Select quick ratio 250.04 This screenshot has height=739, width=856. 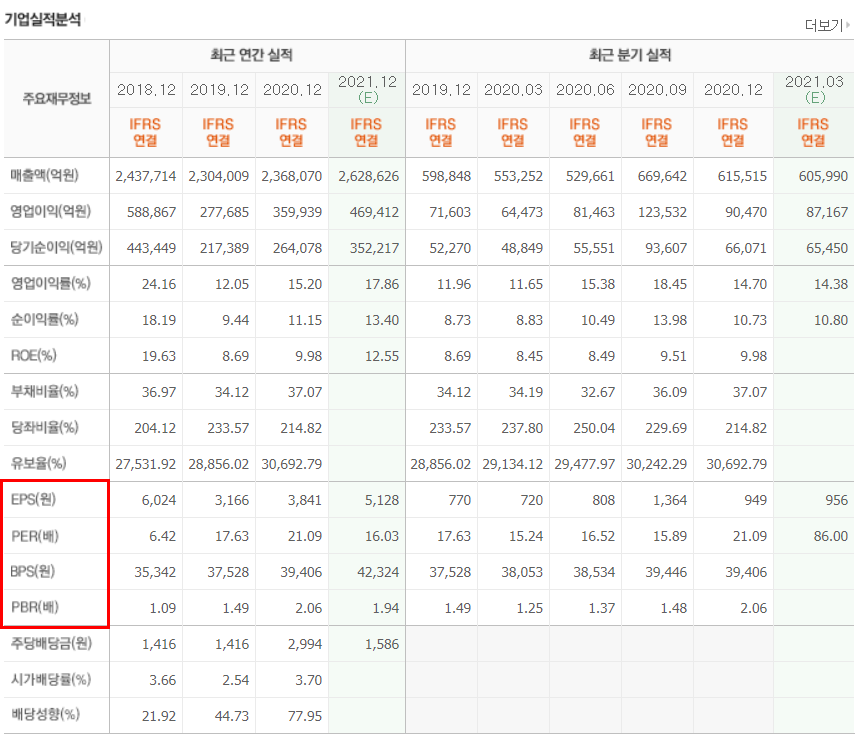click(x=594, y=428)
